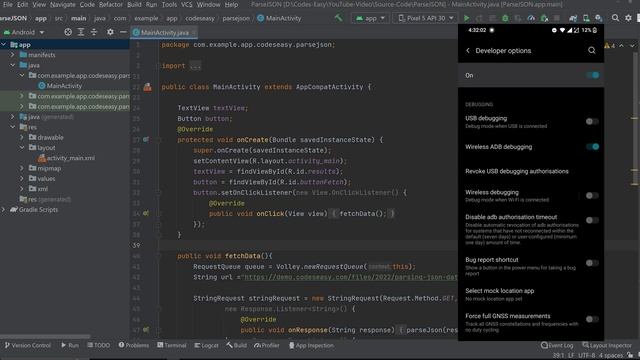This screenshot has width=640, height=360.
Task: Expand Gradle Scripts node
Action: [x=4, y=209]
